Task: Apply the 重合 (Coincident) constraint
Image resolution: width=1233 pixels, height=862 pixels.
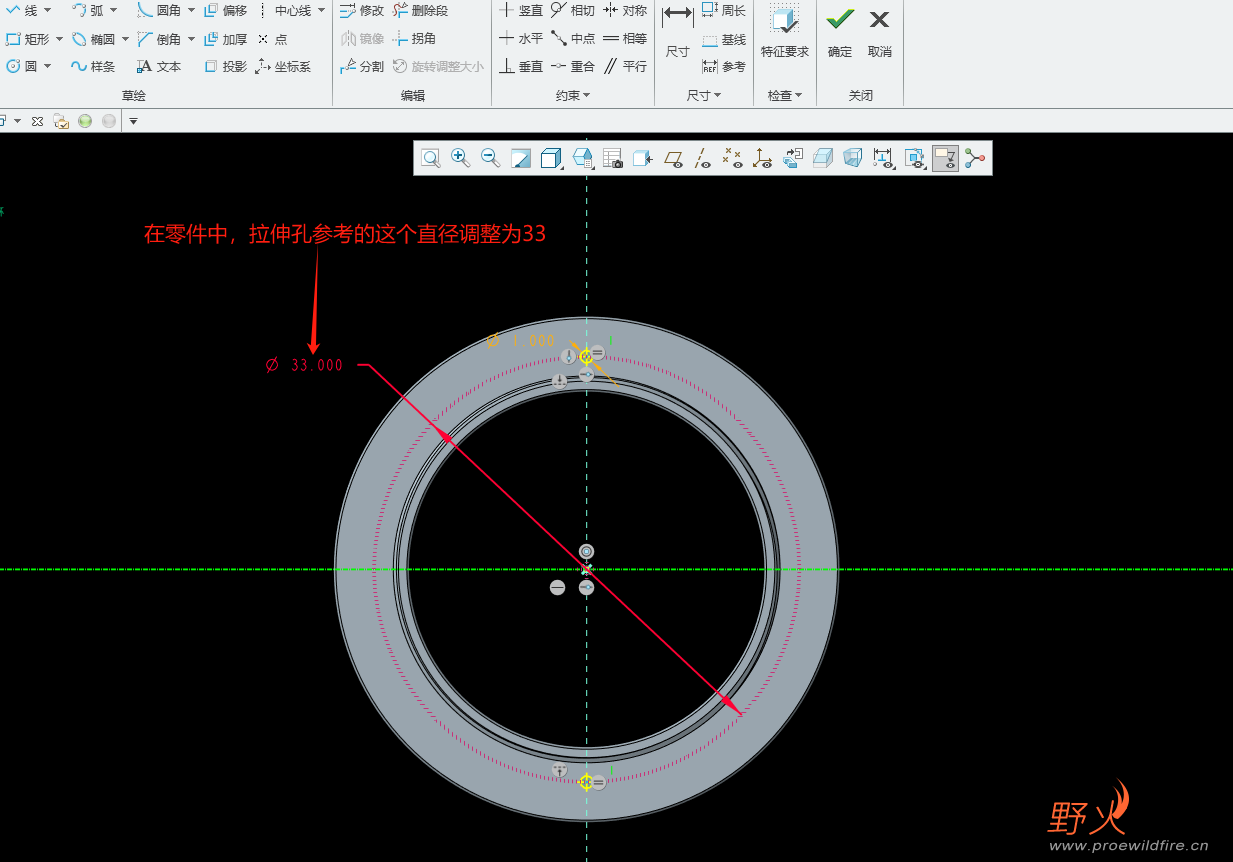Action: (573, 66)
